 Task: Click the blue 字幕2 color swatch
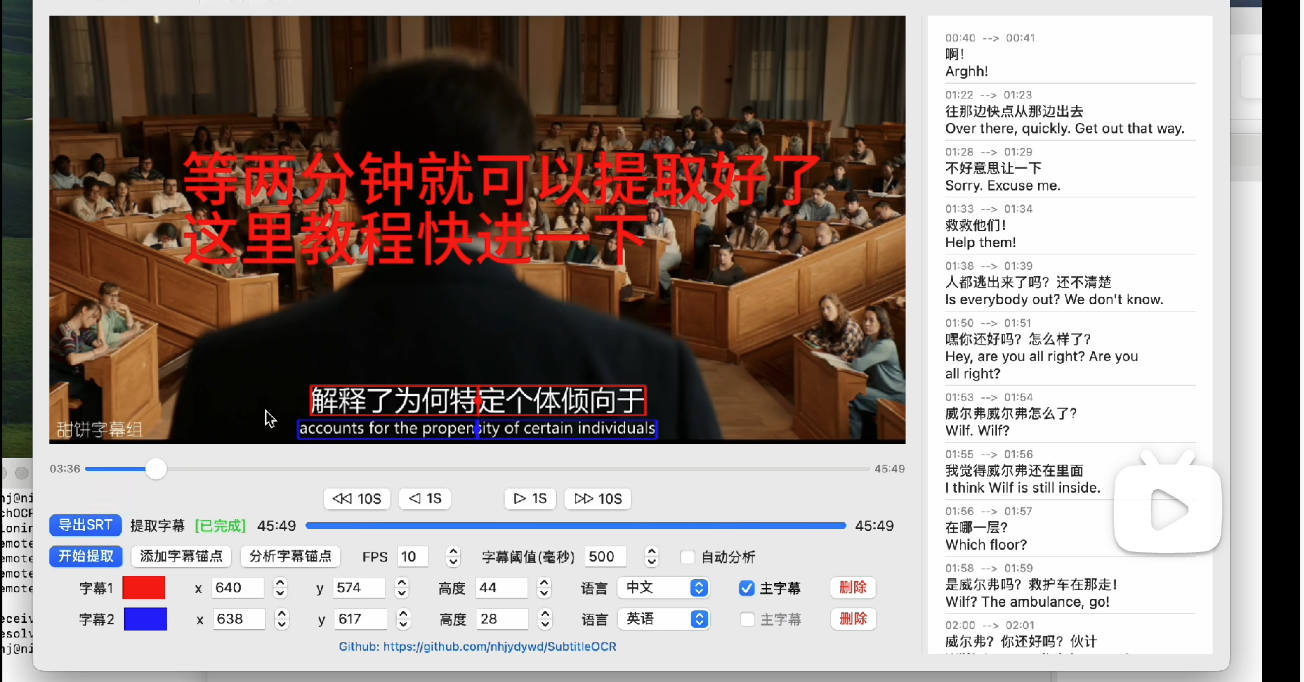145,619
